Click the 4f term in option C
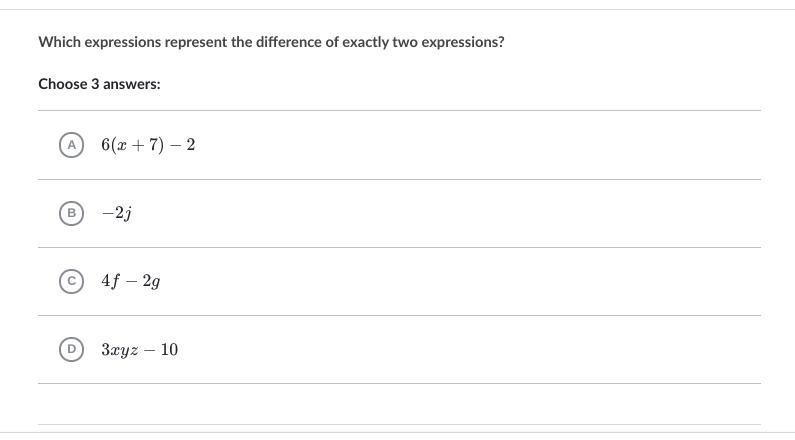Screen dimensions: 795x440 [x=111, y=281]
